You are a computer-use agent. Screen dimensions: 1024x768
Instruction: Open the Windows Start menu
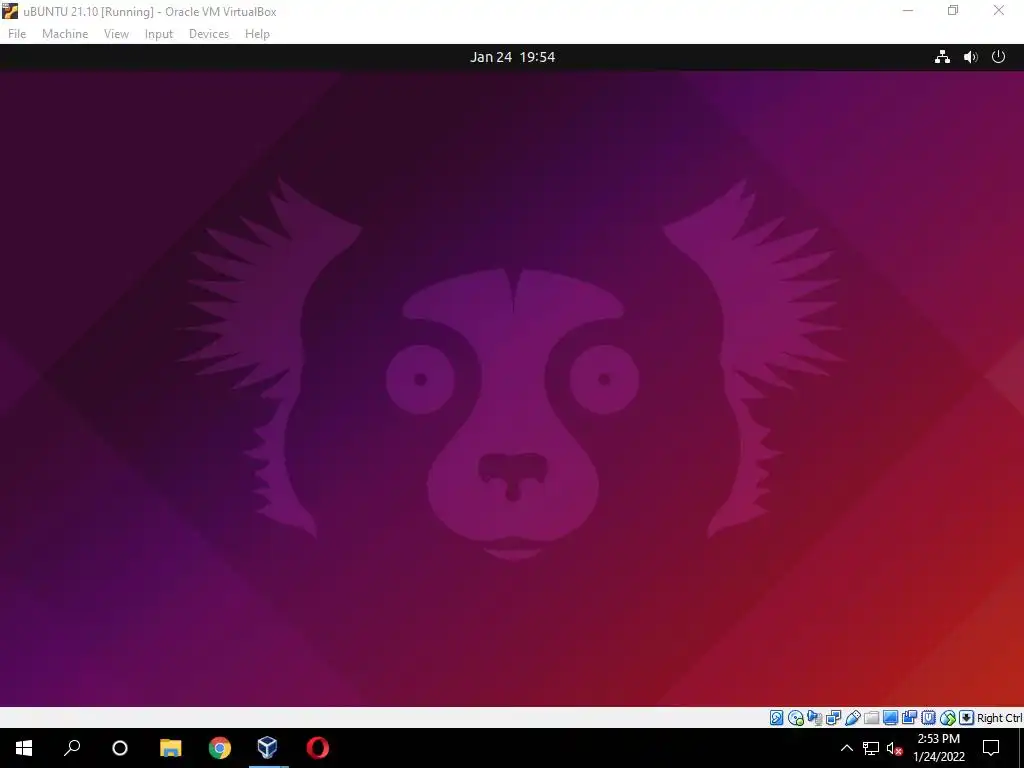[x=24, y=748]
